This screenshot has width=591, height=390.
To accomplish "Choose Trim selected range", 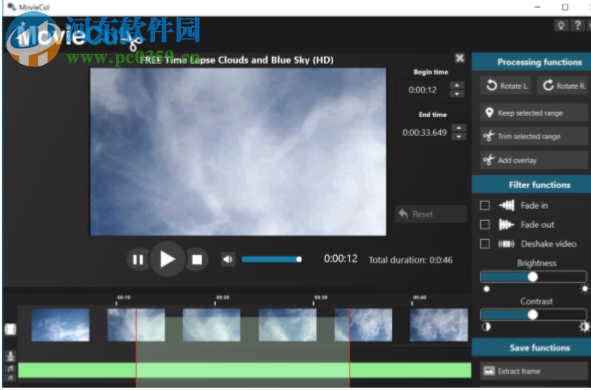I will pos(534,136).
